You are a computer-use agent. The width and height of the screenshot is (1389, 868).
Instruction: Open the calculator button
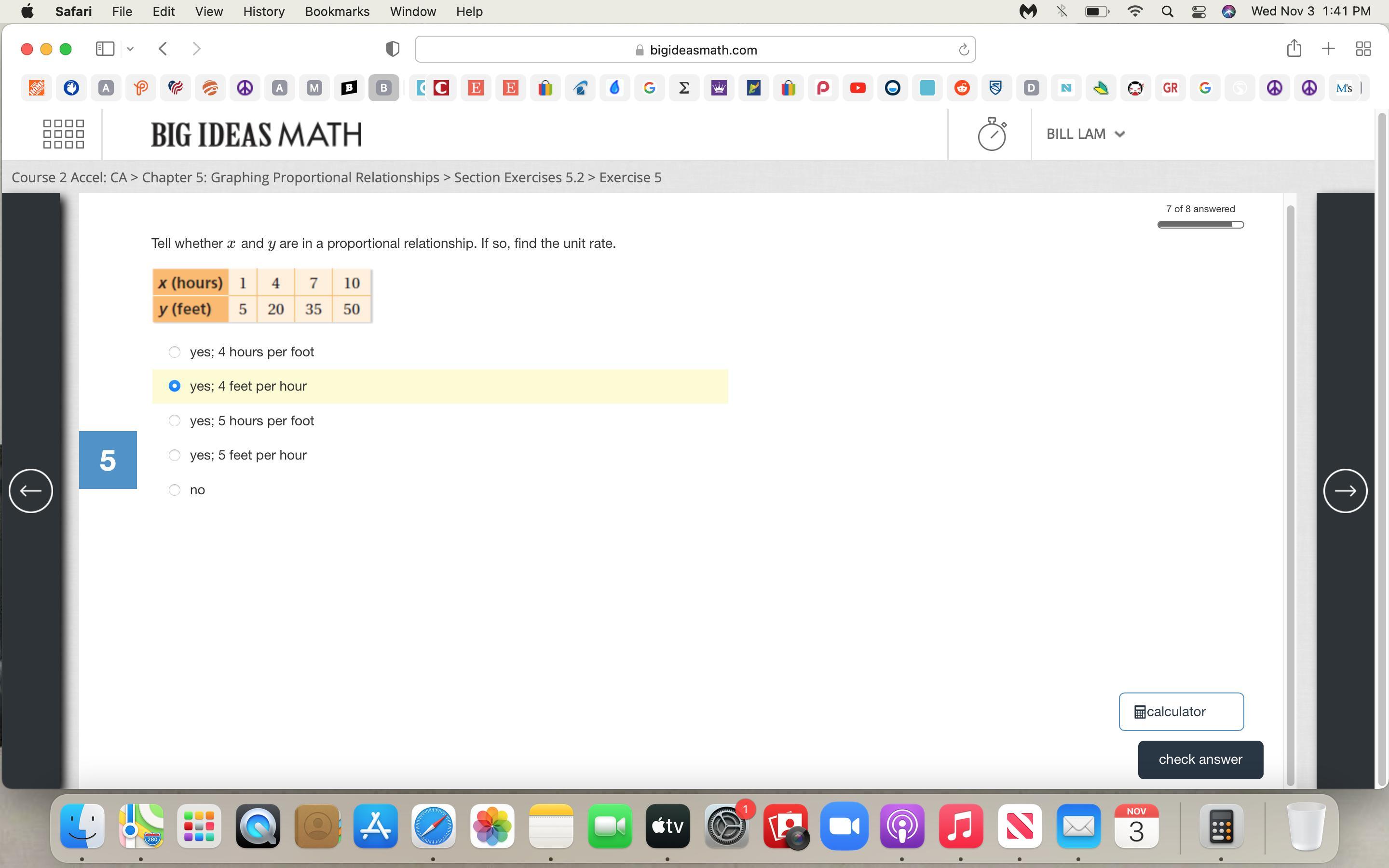pos(1181,712)
